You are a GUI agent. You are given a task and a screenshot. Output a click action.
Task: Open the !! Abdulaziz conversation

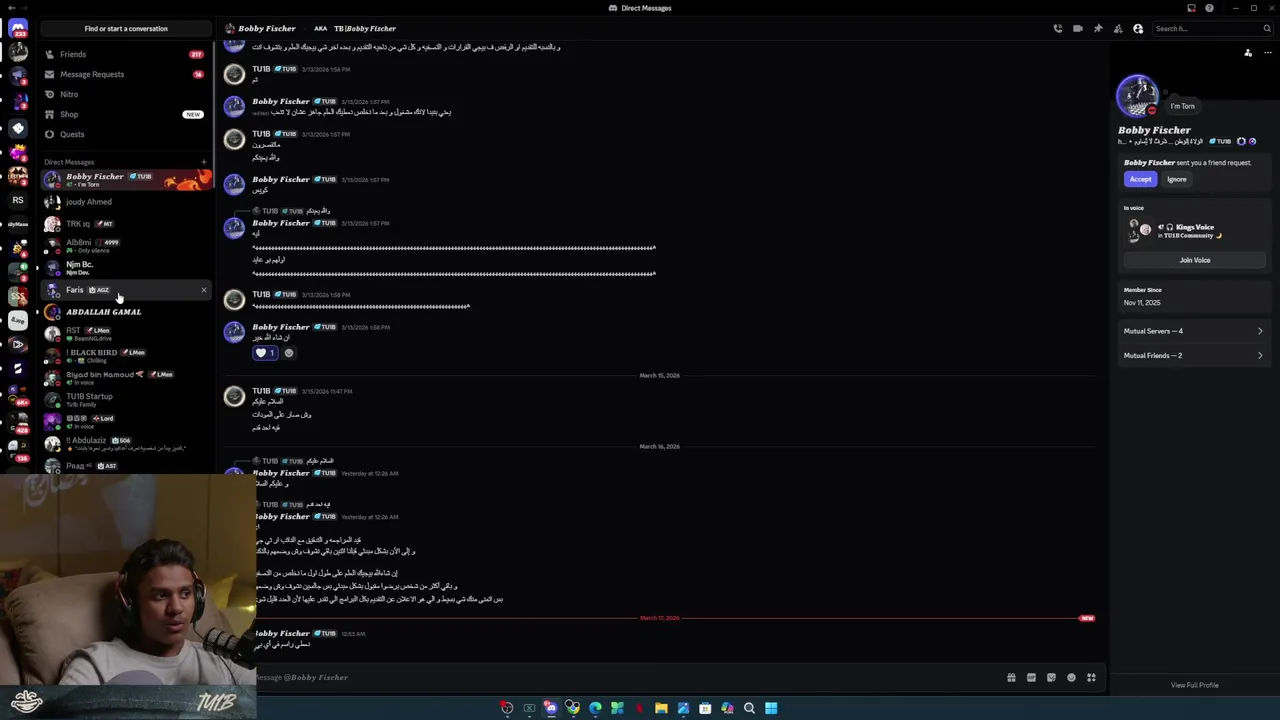click(x=126, y=444)
